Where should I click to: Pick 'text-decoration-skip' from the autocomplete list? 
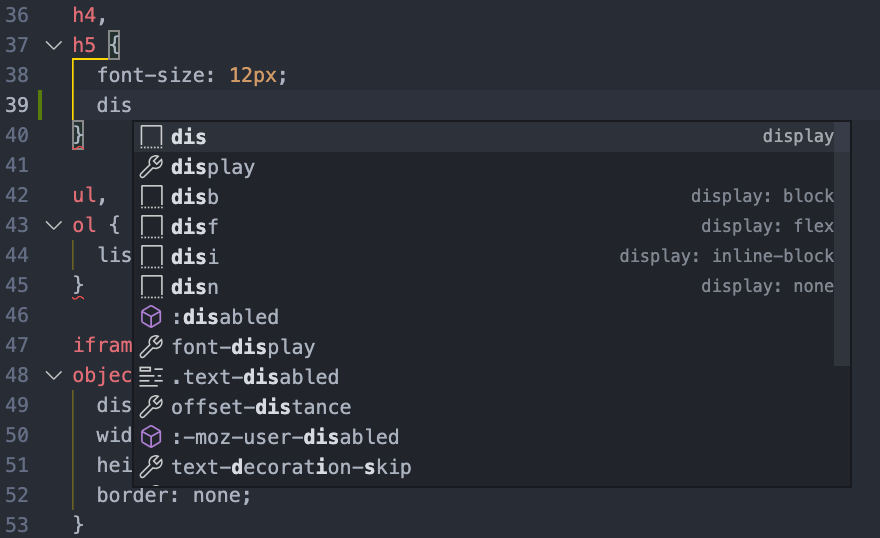point(291,467)
